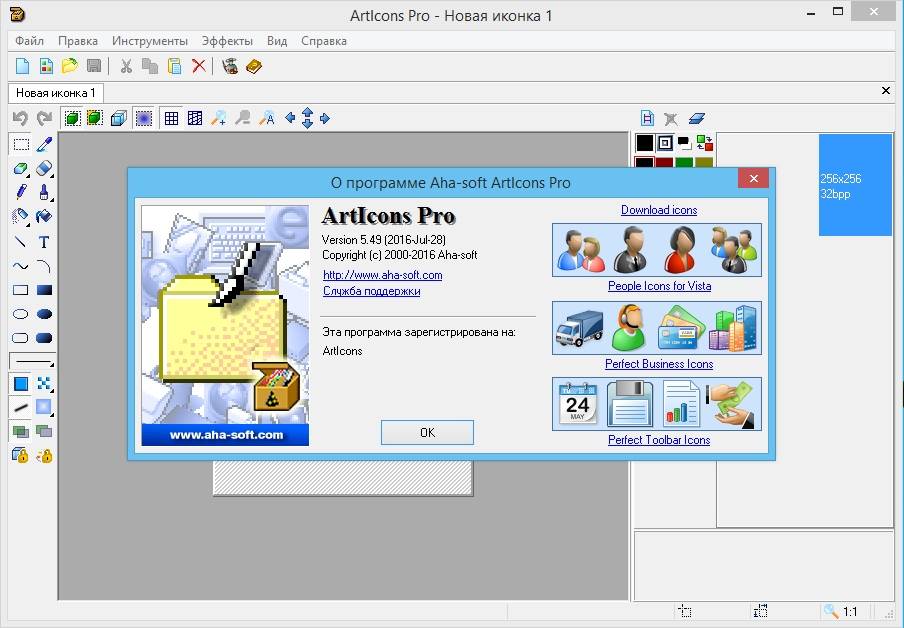Select the outlined ellipse tool
The image size is (904, 628).
click(21, 314)
